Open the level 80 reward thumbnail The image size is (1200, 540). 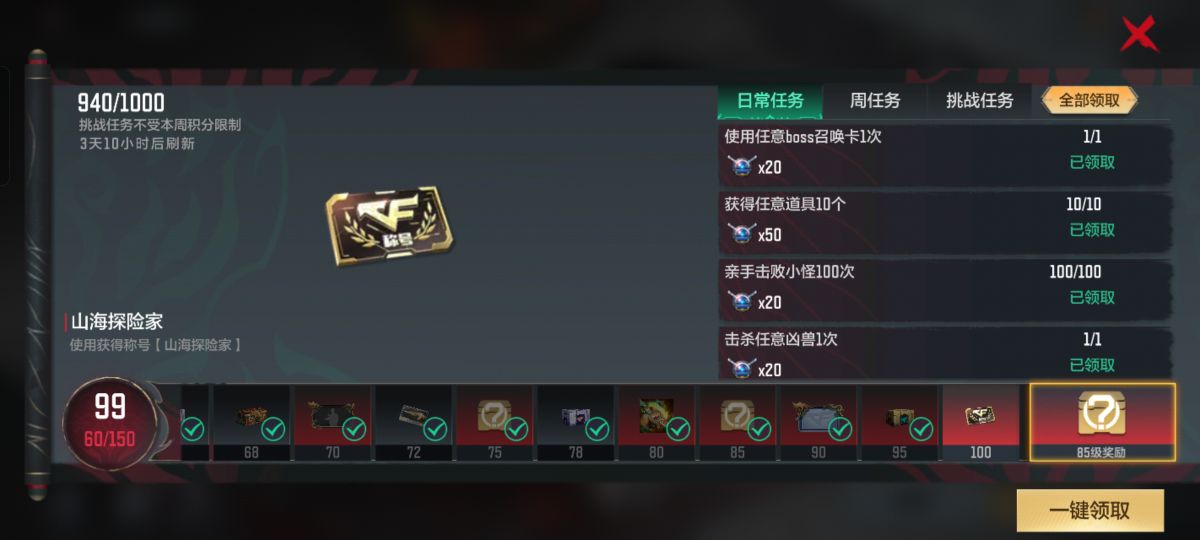pos(656,424)
